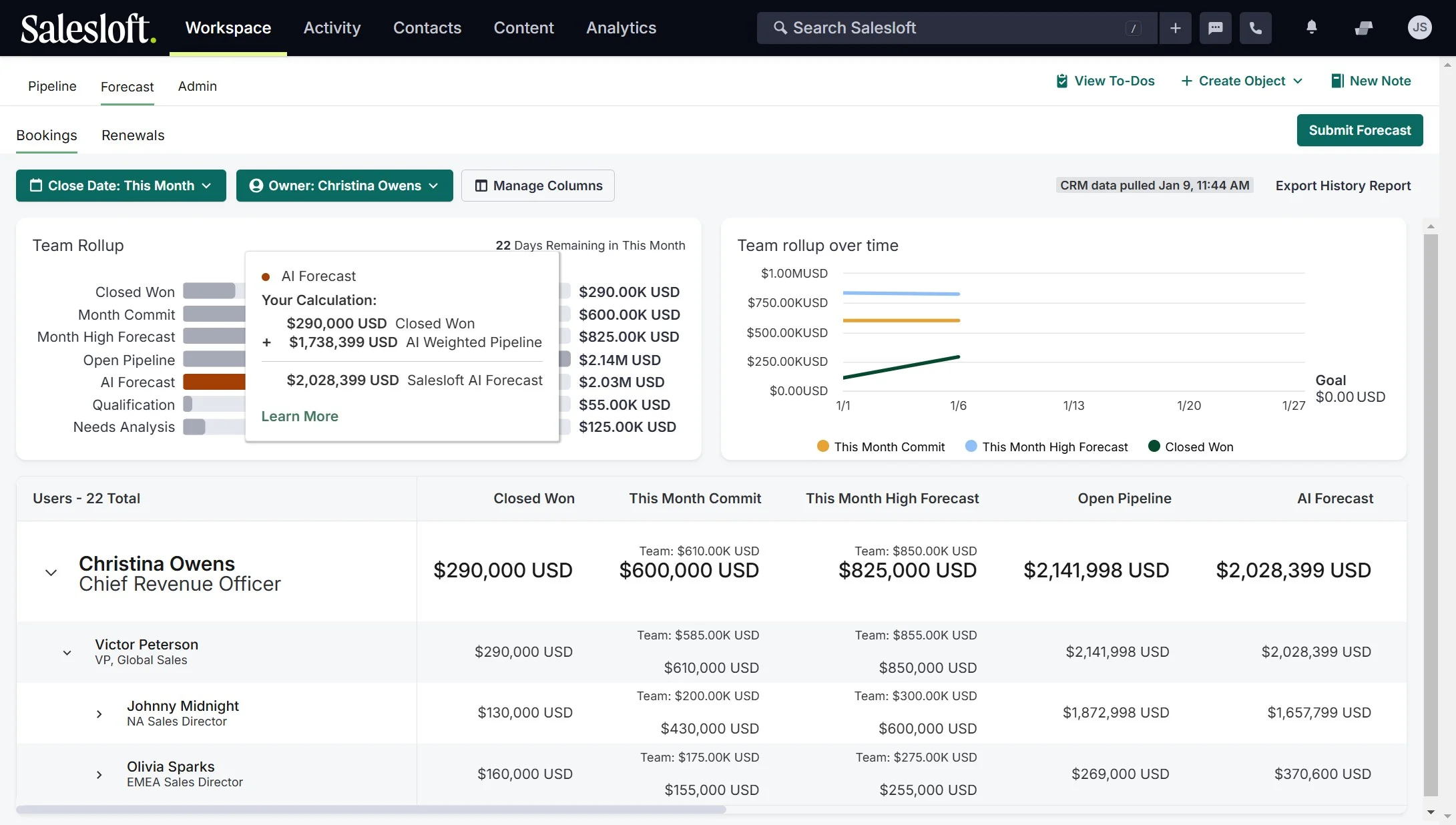Click Olivia Sparks' $160,000 USD Closed Won

[x=525, y=774]
